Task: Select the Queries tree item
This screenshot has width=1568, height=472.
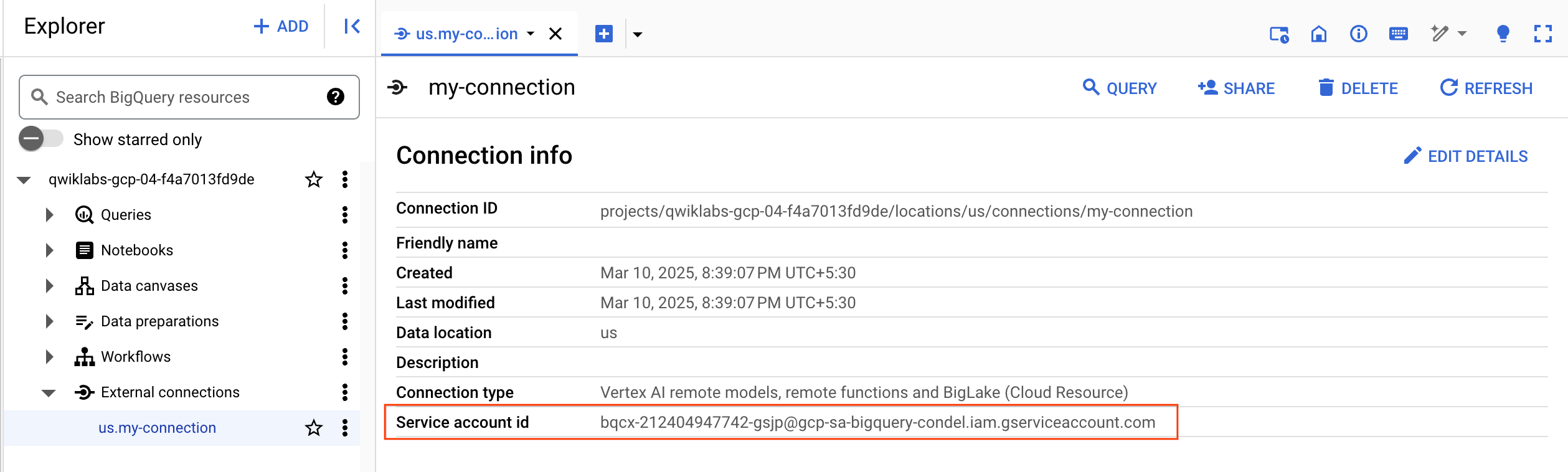Action: coord(126,215)
